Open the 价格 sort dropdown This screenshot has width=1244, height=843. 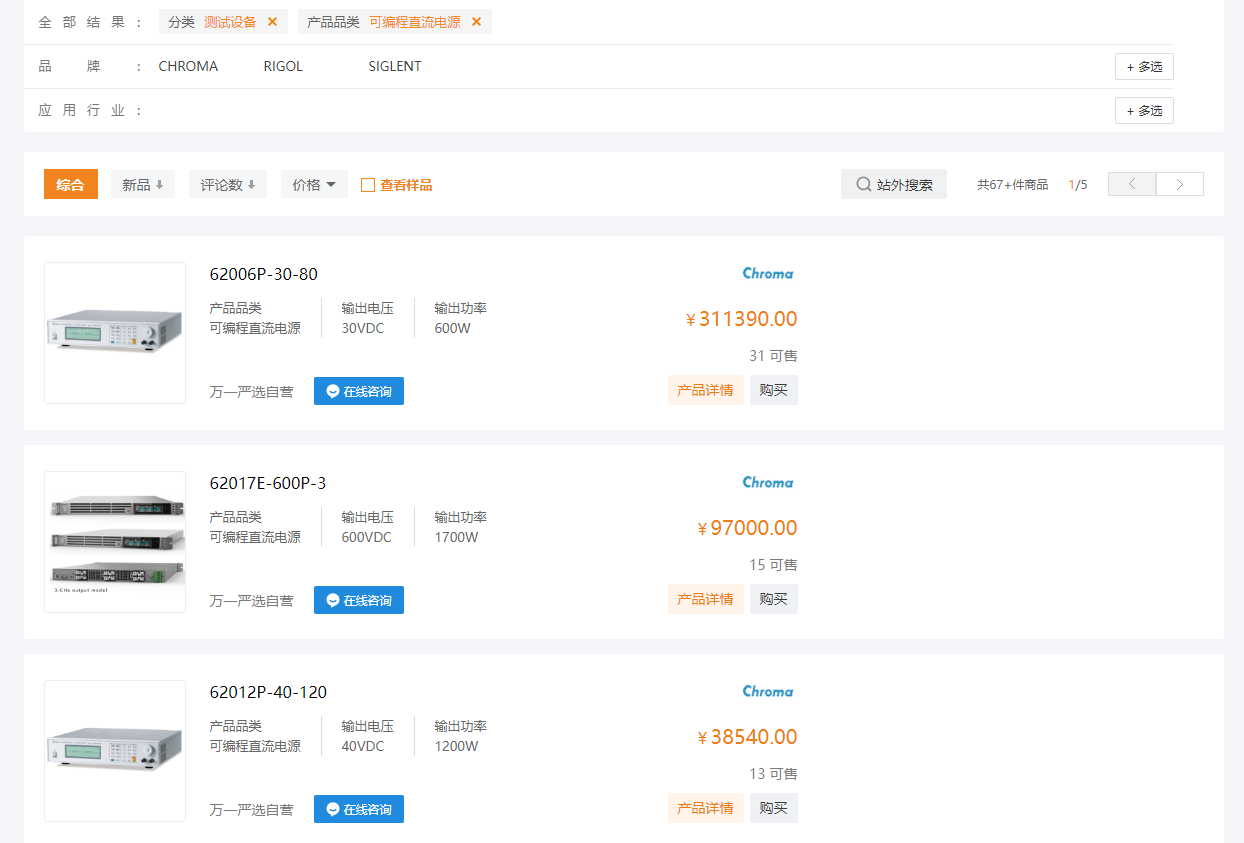coord(314,185)
